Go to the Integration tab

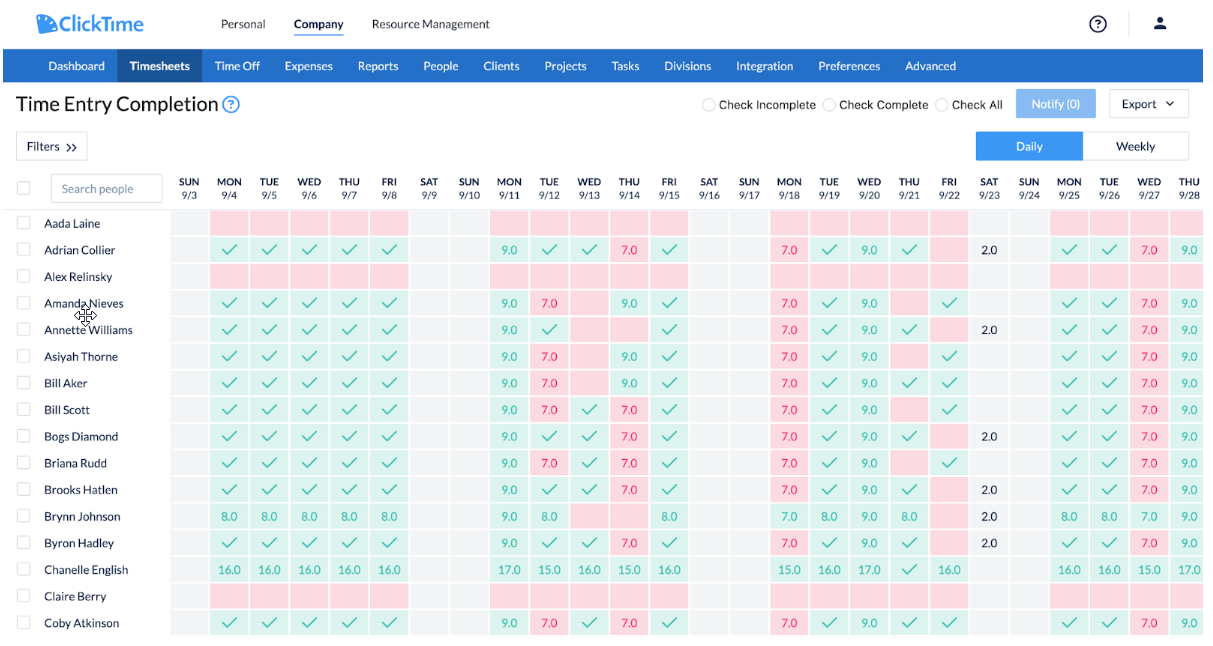point(765,66)
